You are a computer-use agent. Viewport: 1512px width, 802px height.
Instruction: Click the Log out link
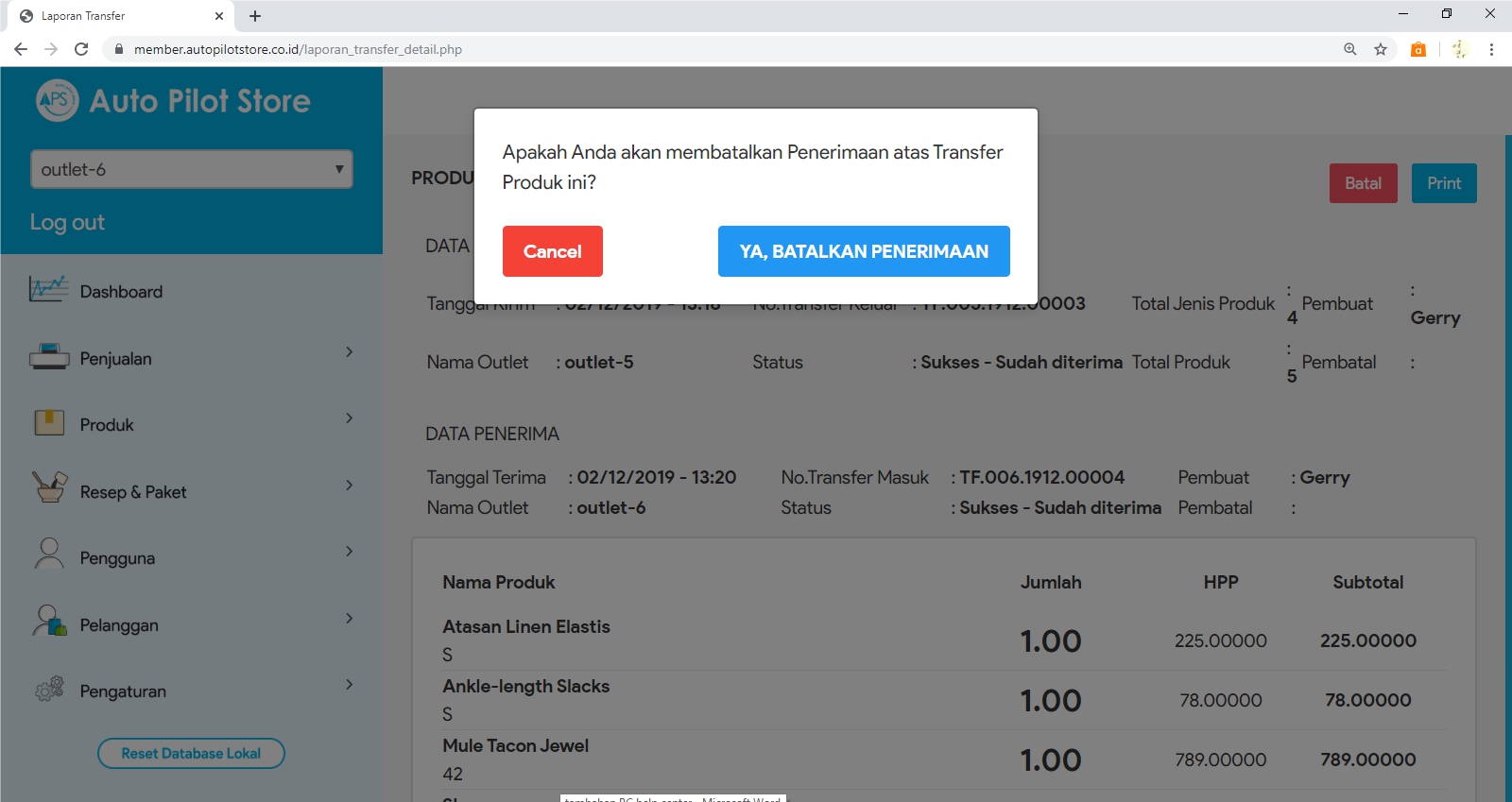67,223
